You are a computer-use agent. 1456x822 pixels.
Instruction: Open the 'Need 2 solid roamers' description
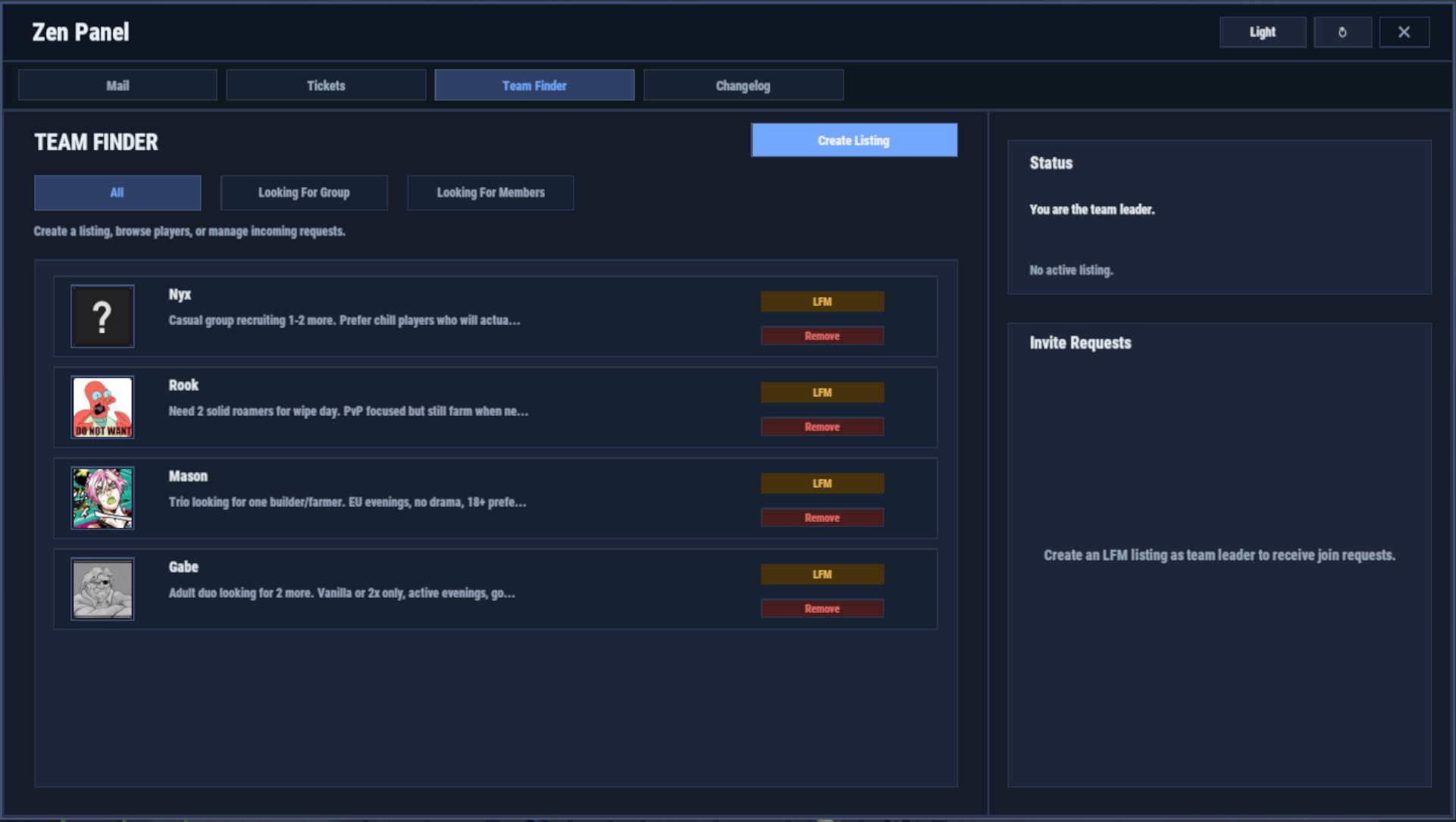[x=349, y=411]
